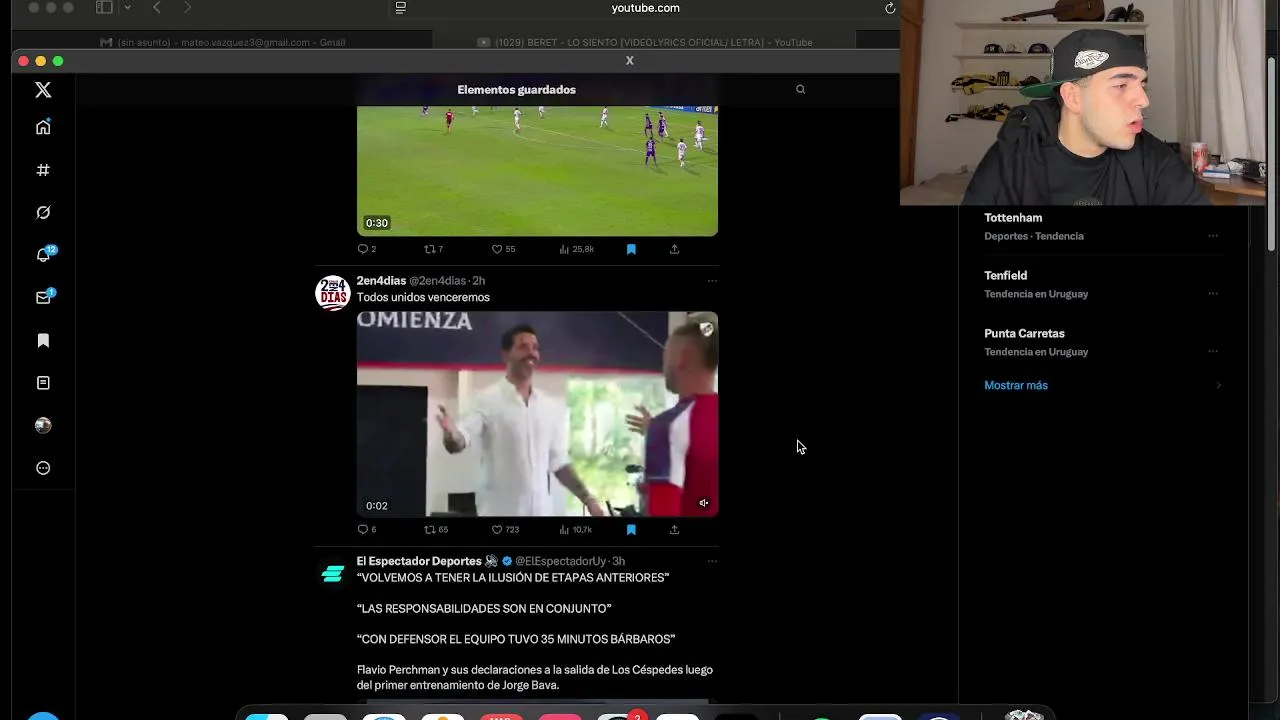Open Bookmarks icon in X sidebar
Viewport: 1280px width, 720px height.
coord(43,340)
